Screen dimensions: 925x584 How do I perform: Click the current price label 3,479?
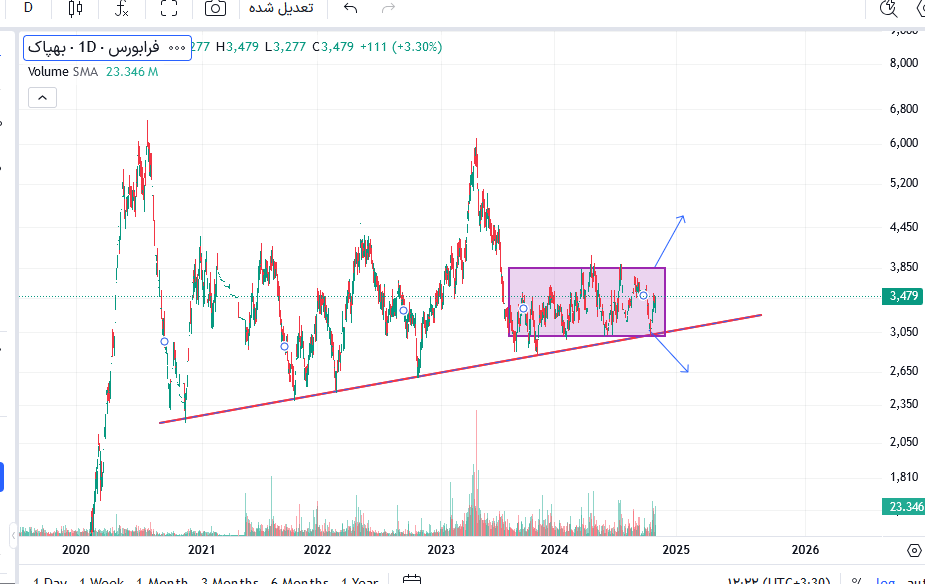tap(903, 296)
